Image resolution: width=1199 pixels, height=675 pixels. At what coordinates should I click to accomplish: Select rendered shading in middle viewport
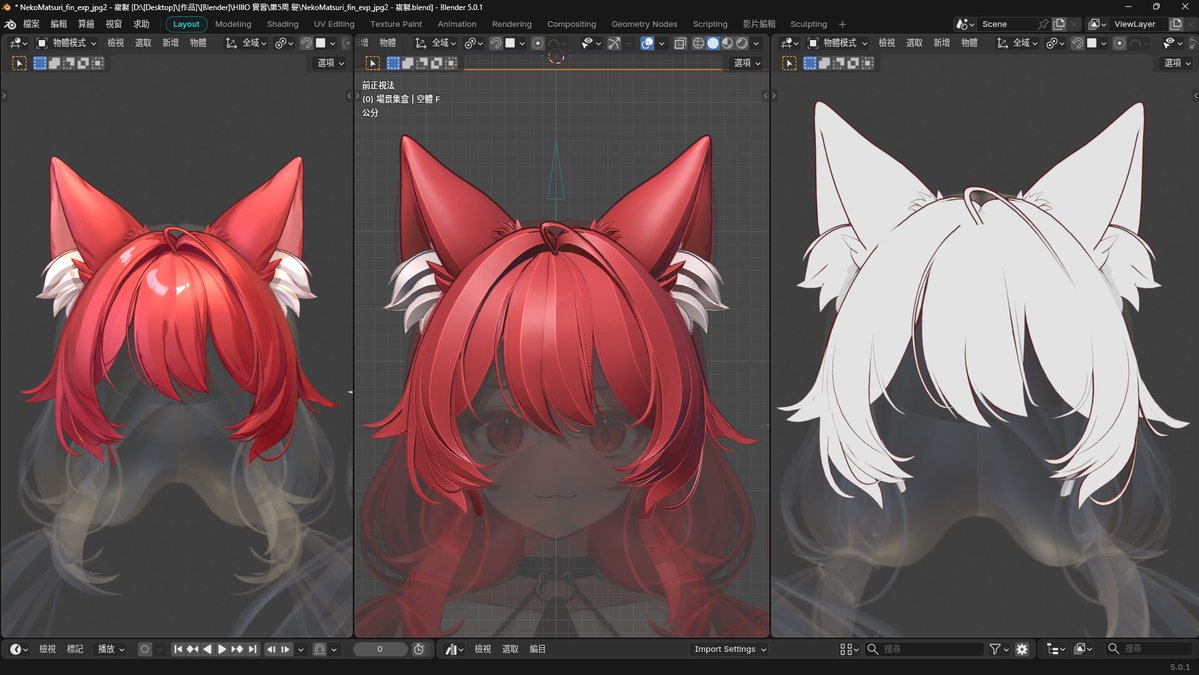[742, 43]
